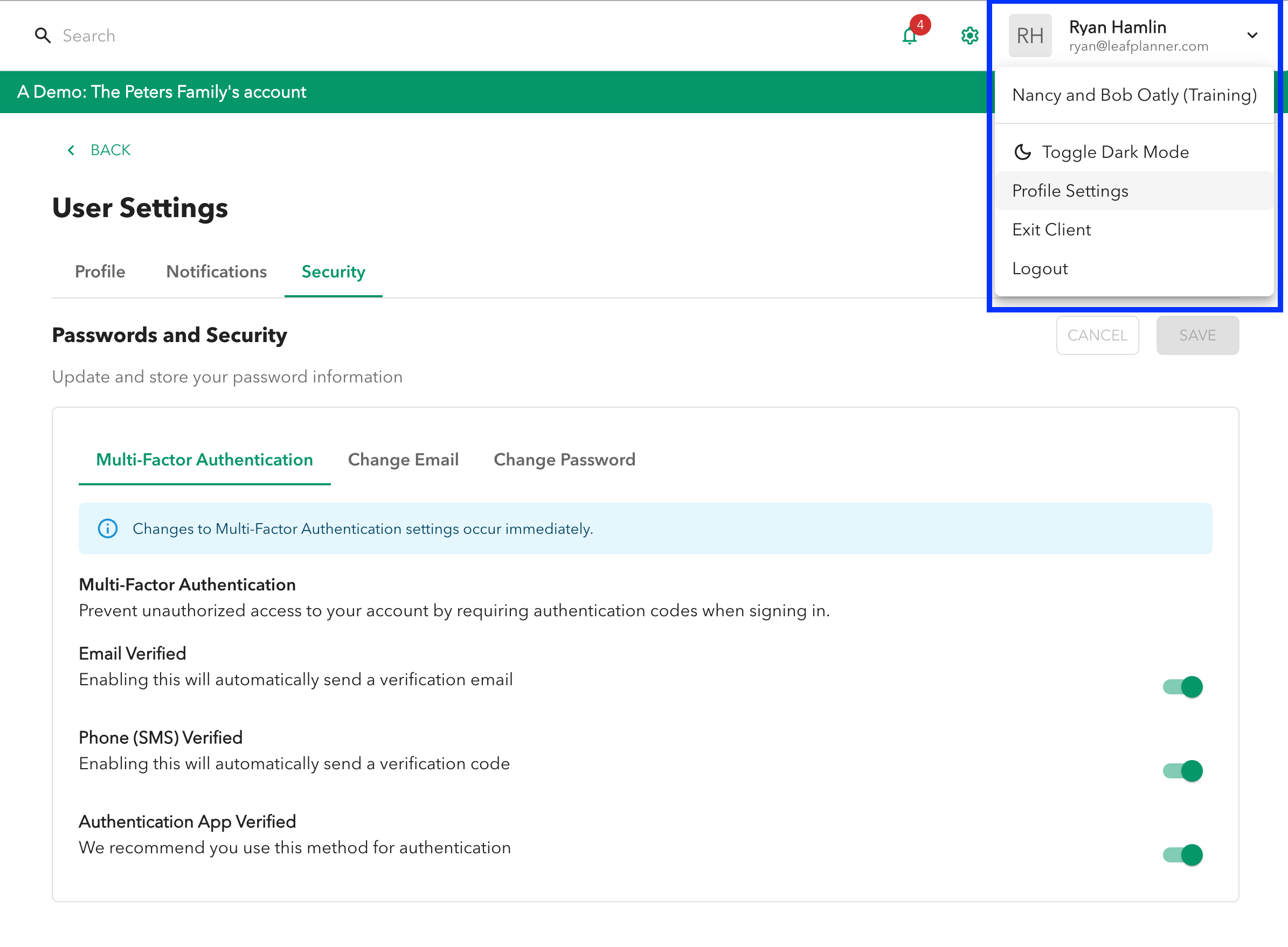
Task: Click the RH avatar thumbnail
Action: 1030,36
